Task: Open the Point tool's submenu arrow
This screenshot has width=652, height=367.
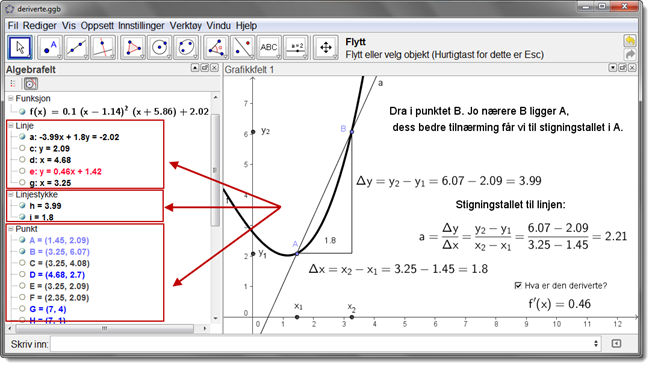Action: [59, 57]
